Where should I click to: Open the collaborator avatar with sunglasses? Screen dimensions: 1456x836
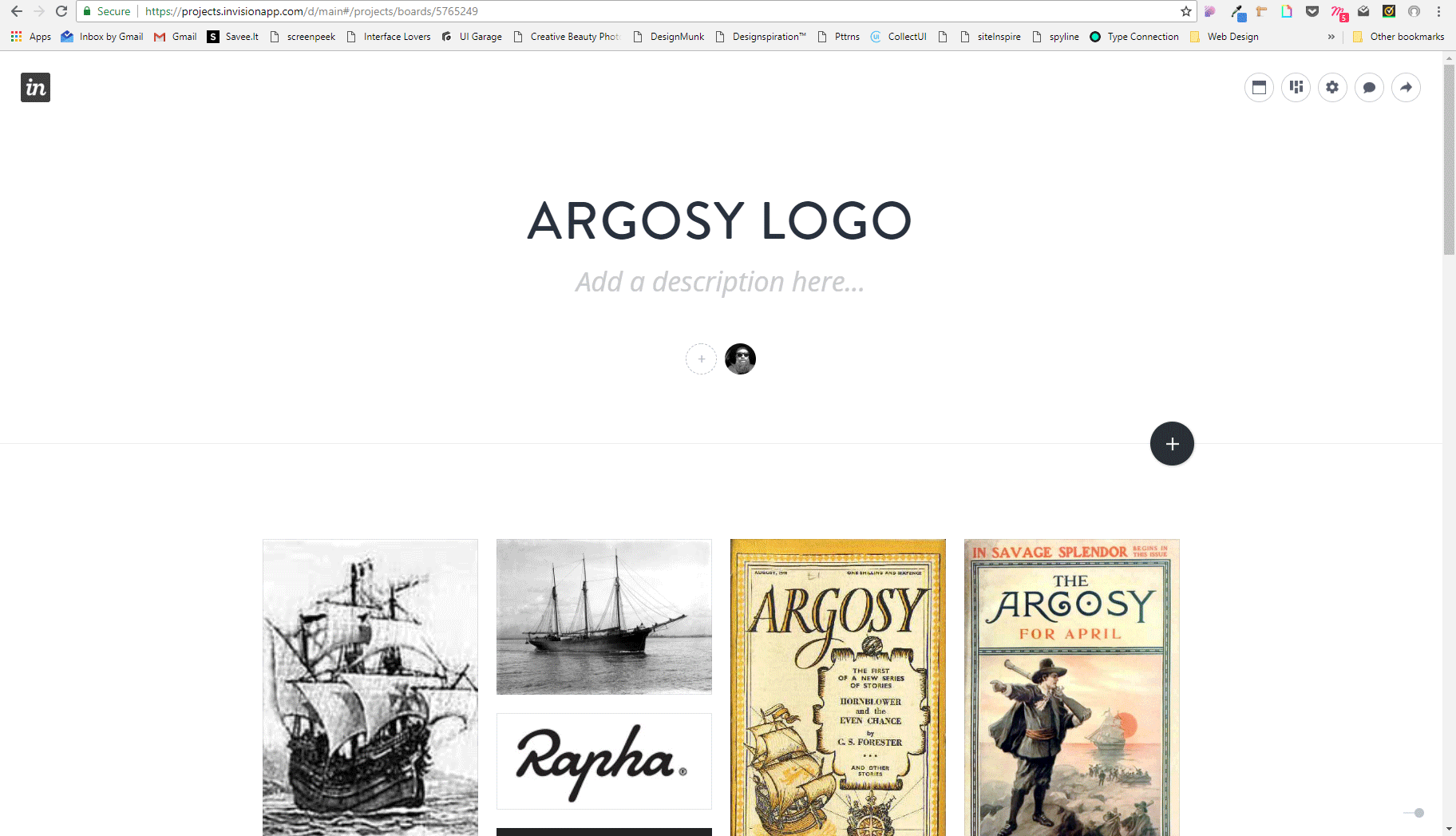click(x=740, y=359)
